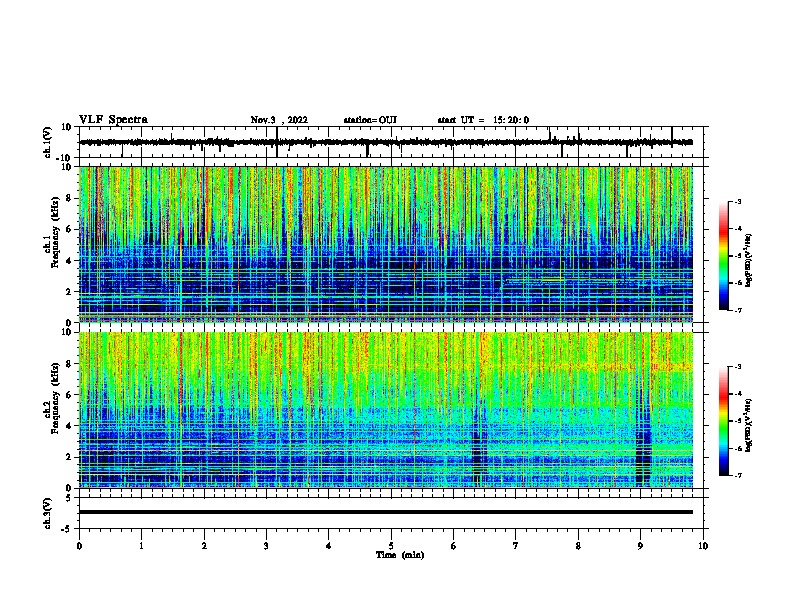Click time axis tick label "3"
The image size is (792, 612).
coord(266,546)
